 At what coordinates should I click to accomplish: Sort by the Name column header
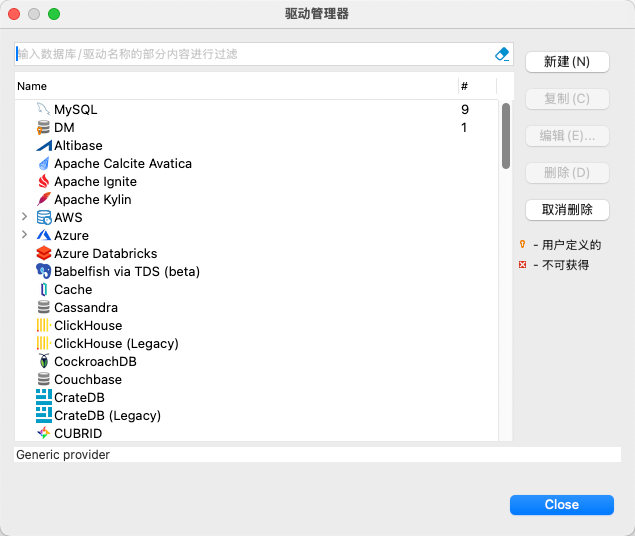(237, 86)
